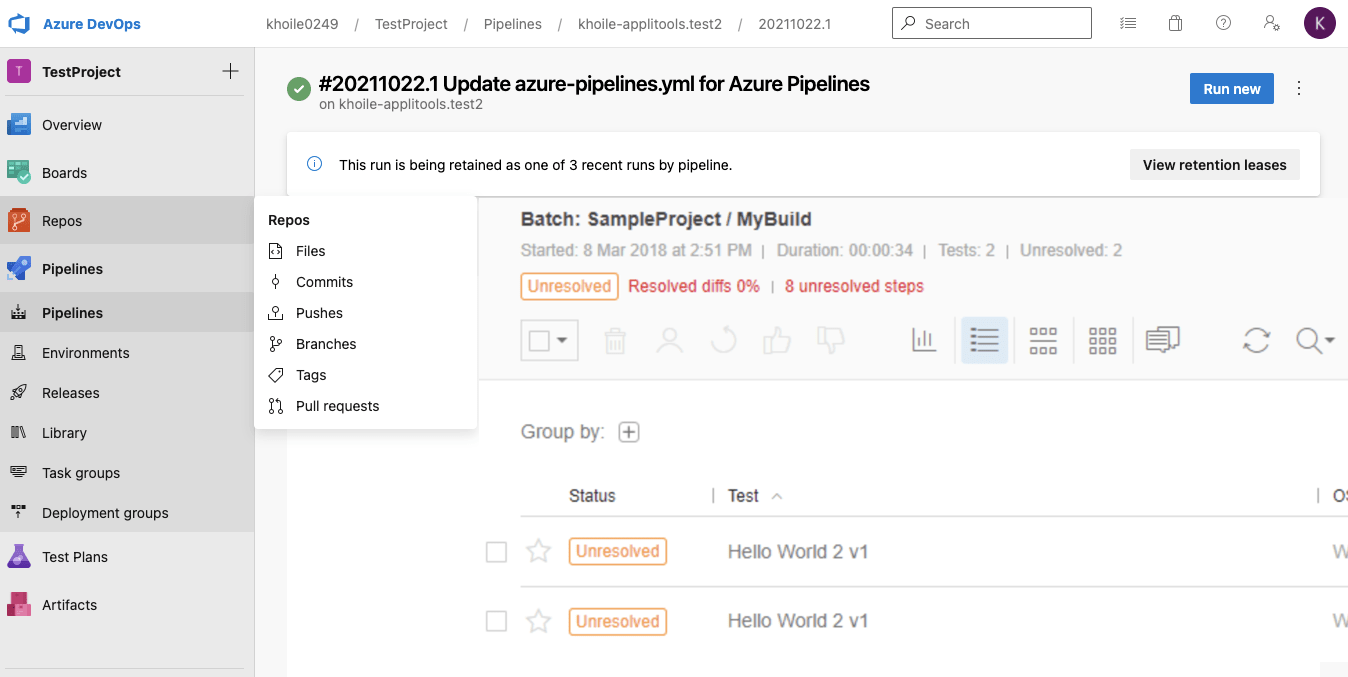1348x677 pixels.
Task: Star the second Hello World 2 v1 test
Action: pyautogui.click(x=538, y=621)
